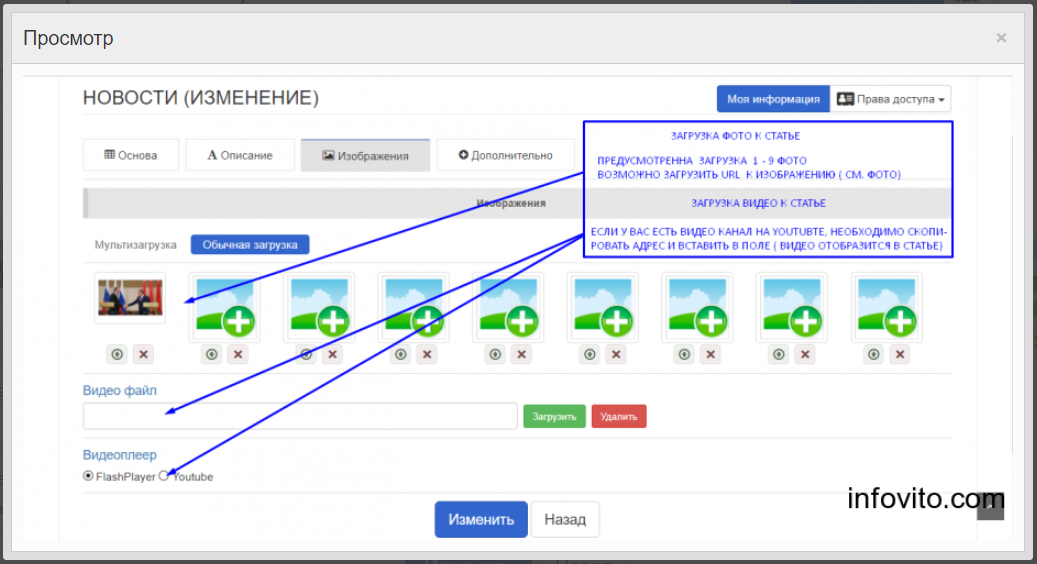Image resolution: width=1037 pixels, height=564 pixels.
Task: Add an image in the sixth image slot
Action: click(x=603, y=307)
